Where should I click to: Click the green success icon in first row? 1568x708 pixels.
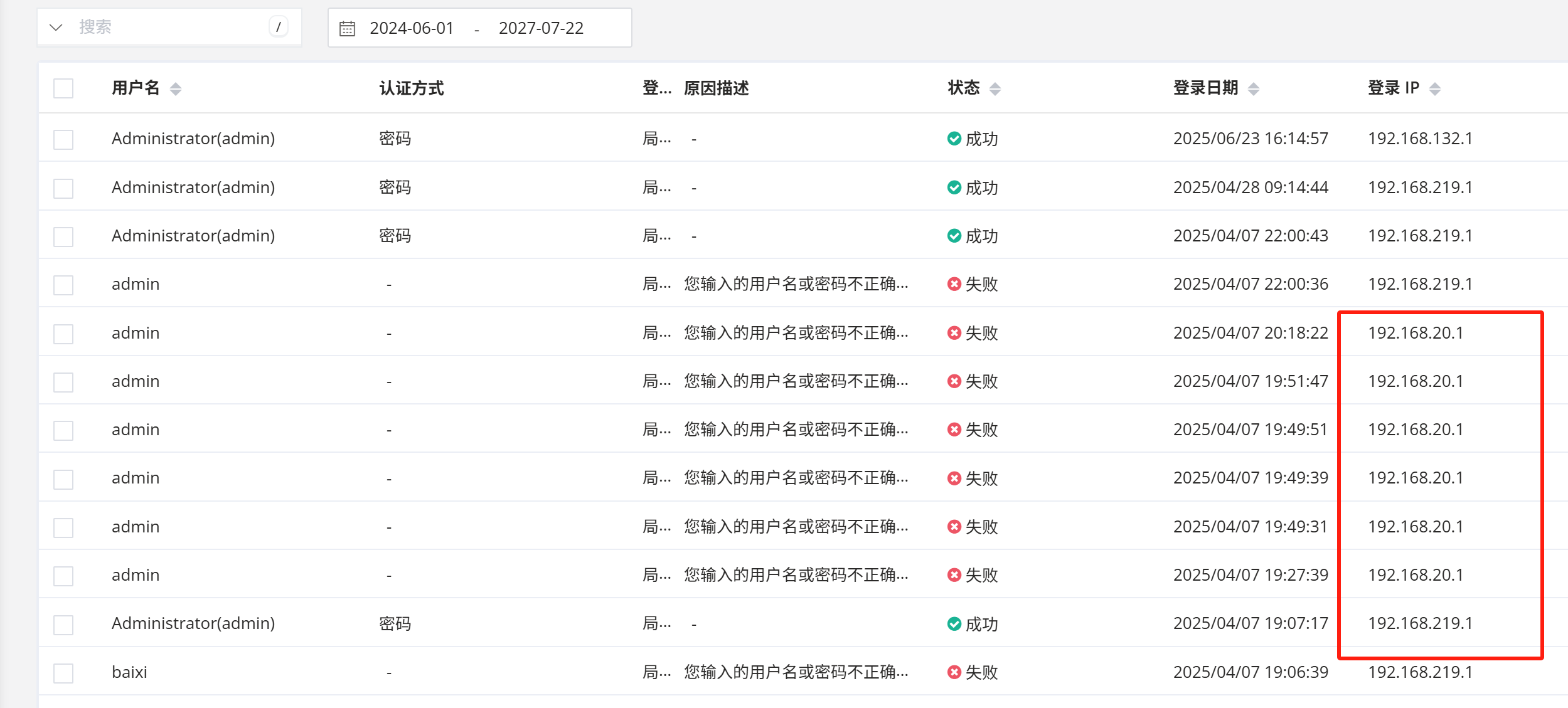pyautogui.click(x=954, y=139)
